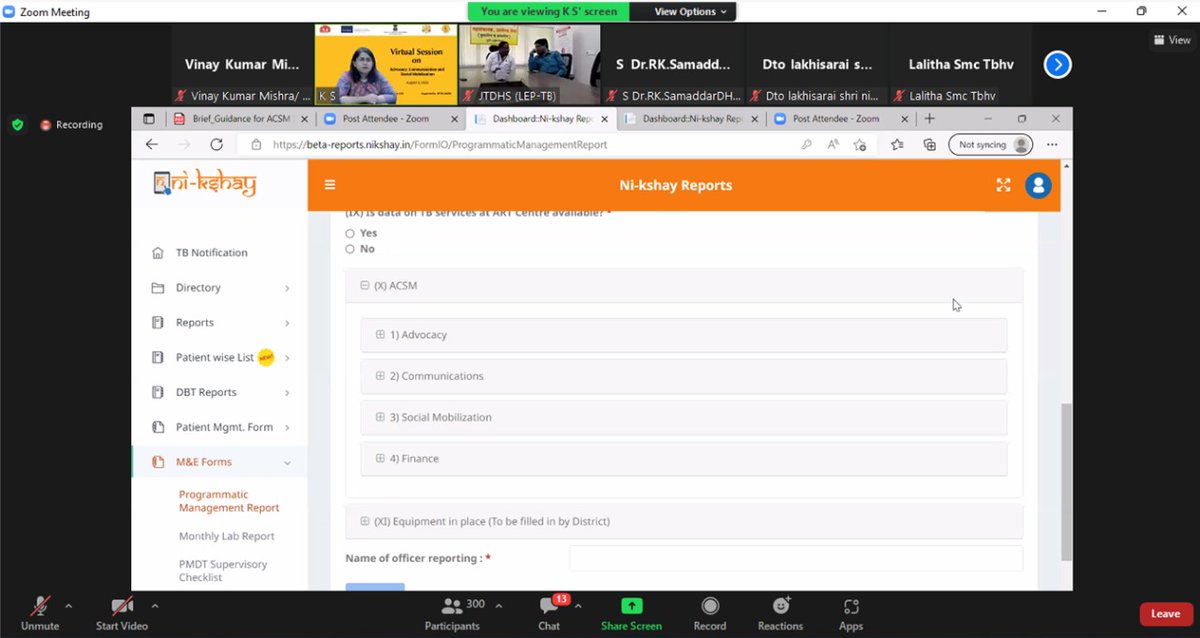Image resolution: width=1200 pixels, height=638 pixels.
Task: Expand the DBT Reports sidebar menu
Action: tap(220, 393)
